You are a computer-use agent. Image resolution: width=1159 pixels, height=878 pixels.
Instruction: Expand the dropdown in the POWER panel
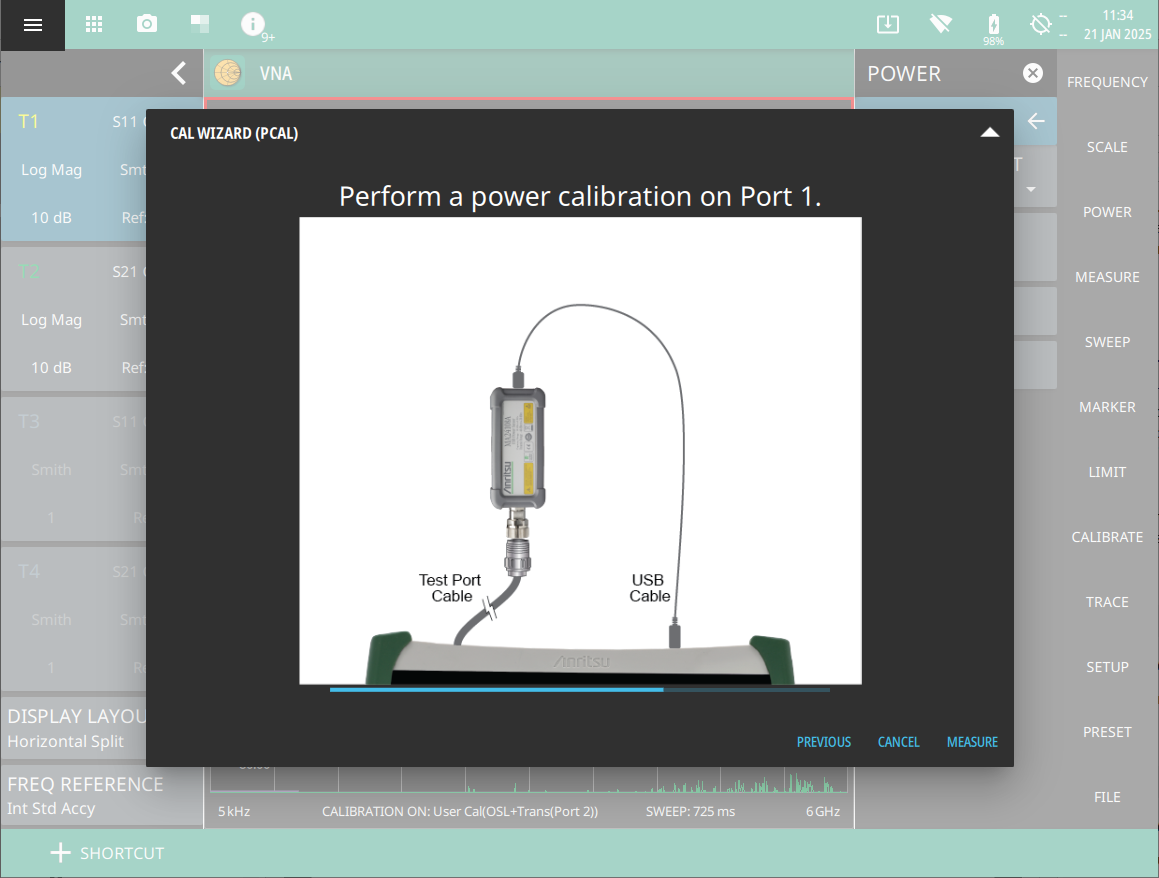pos(1030,189)
